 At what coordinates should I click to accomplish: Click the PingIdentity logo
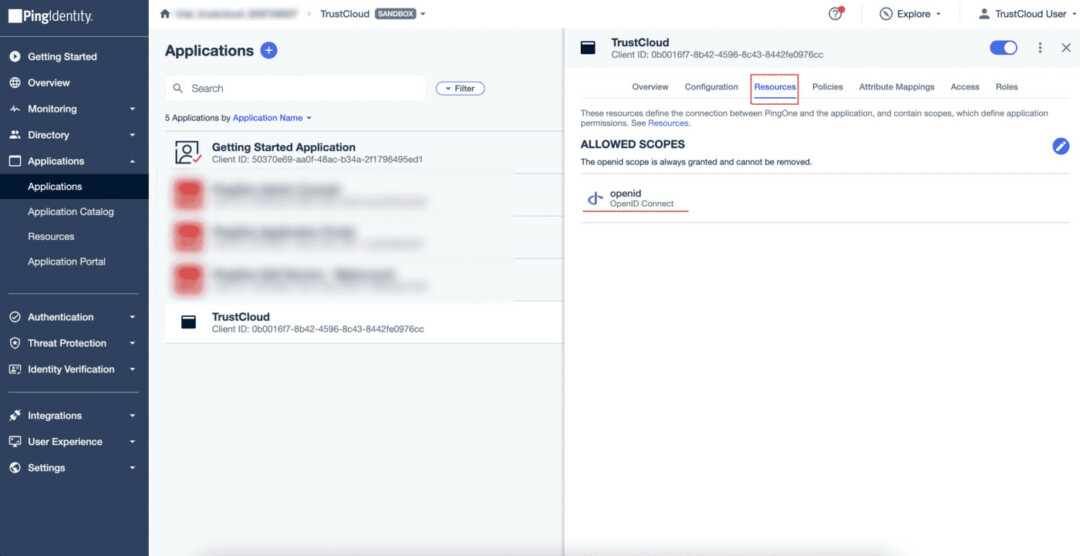50,16
